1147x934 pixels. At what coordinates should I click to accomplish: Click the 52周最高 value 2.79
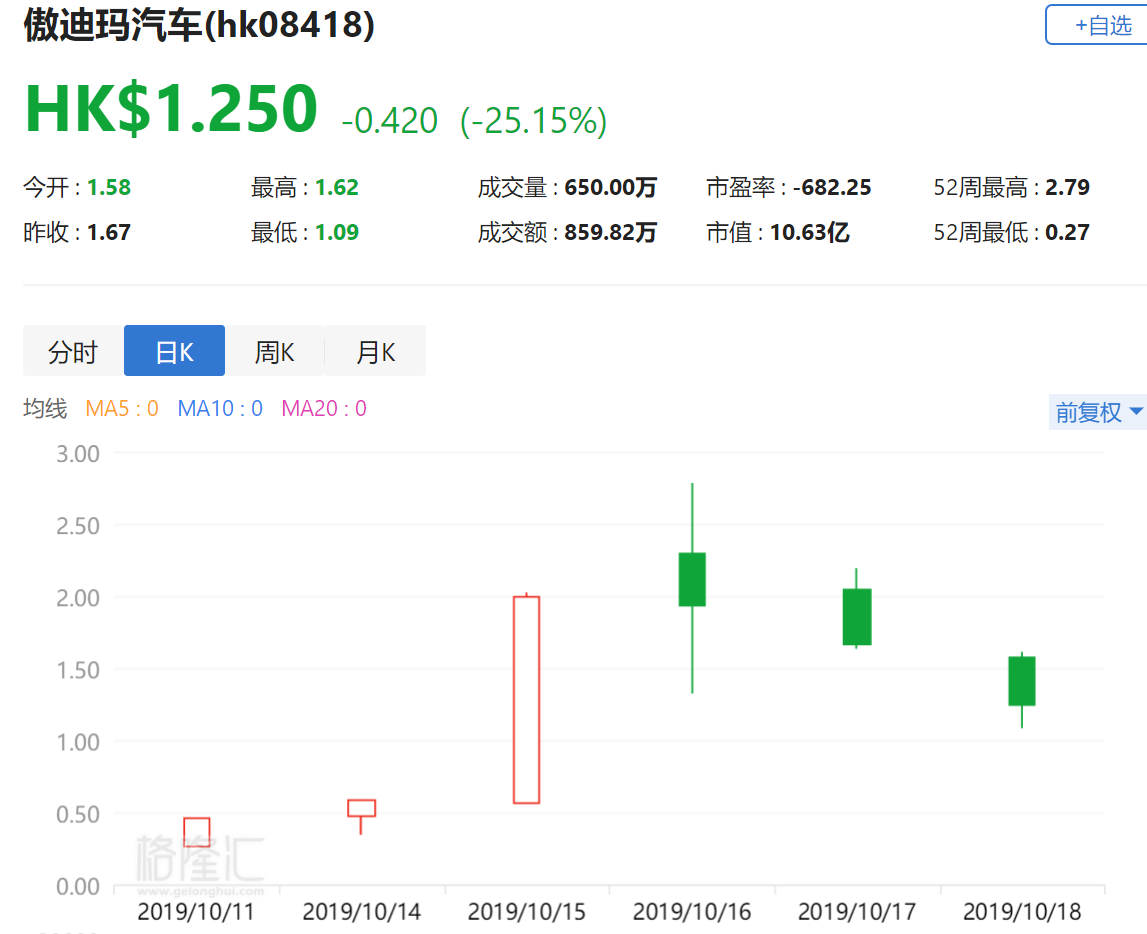(1067, 187)
